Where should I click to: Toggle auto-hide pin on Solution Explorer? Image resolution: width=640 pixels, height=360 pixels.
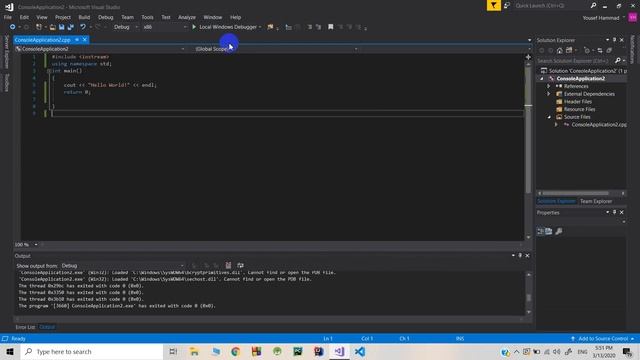coord(614,40)
